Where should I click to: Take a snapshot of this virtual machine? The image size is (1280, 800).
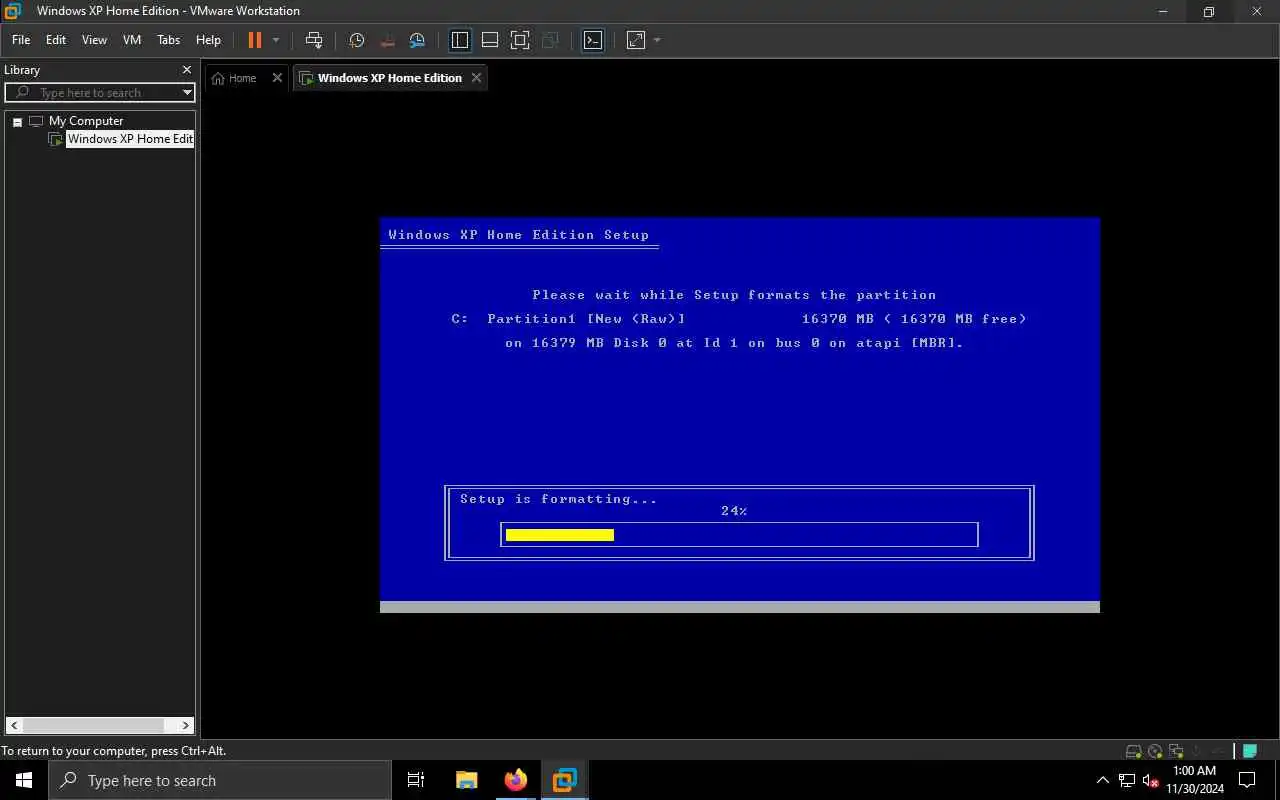(357, 40)
